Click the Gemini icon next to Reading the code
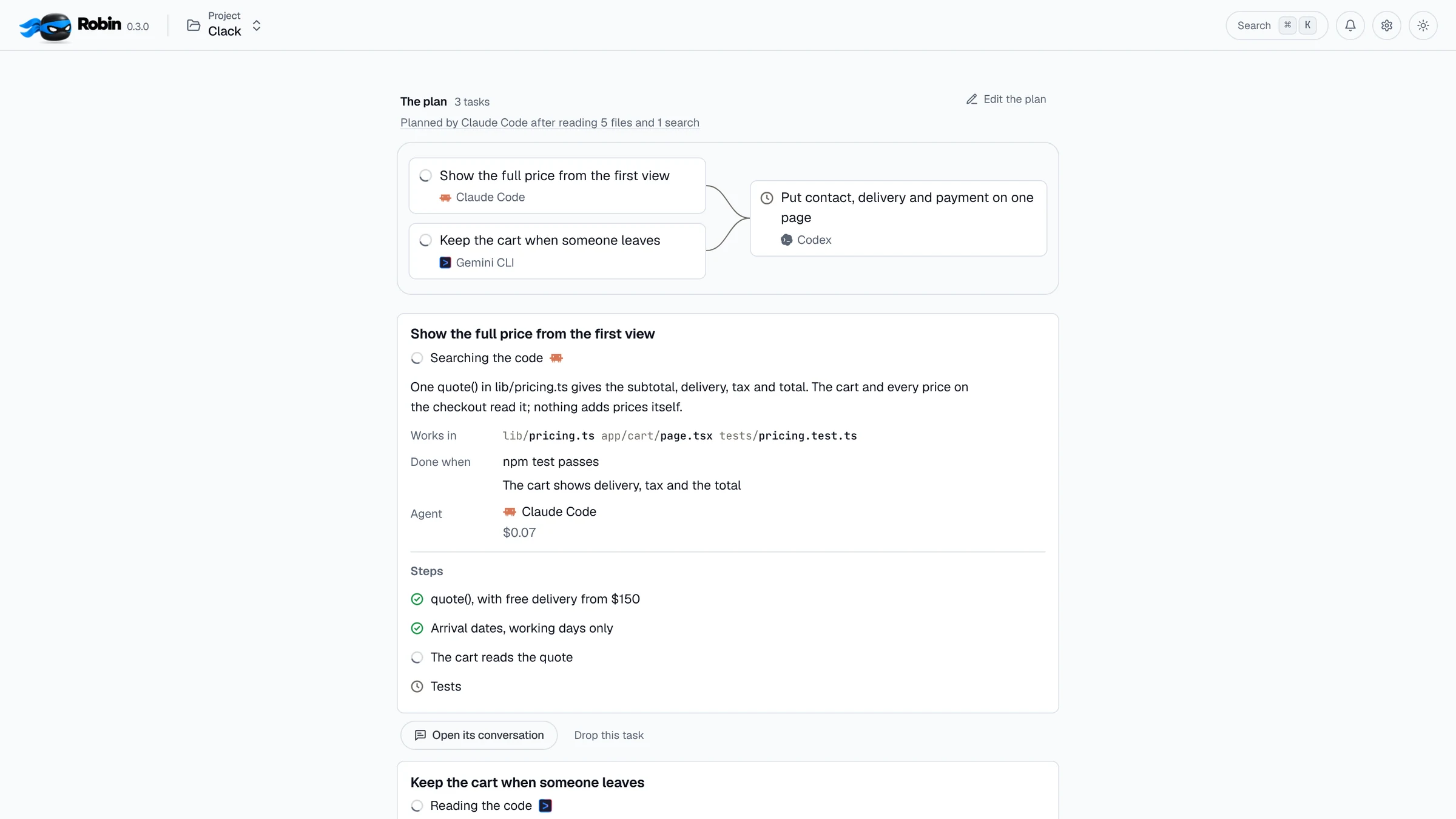 pos(545,806)
